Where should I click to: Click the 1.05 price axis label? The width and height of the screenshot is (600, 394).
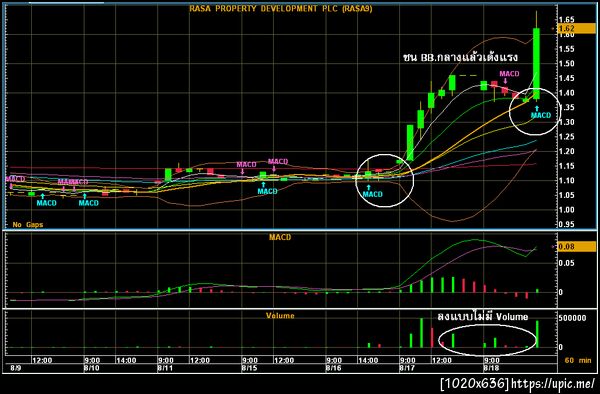click(567, 195)
